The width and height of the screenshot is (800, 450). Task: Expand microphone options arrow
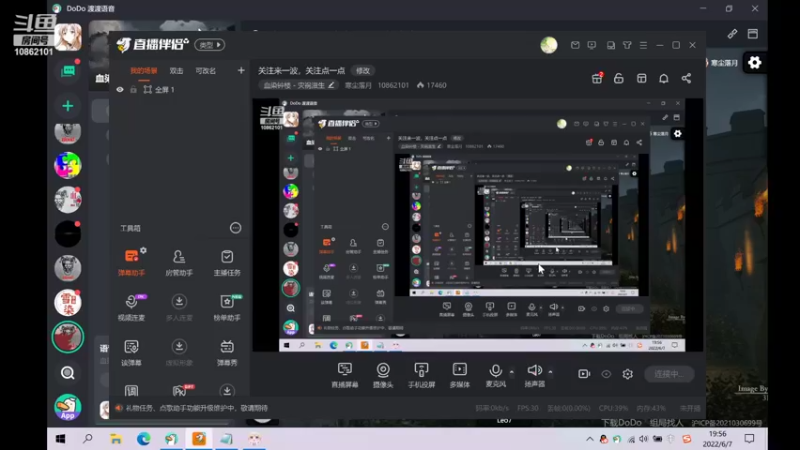[x=512, y=372]
